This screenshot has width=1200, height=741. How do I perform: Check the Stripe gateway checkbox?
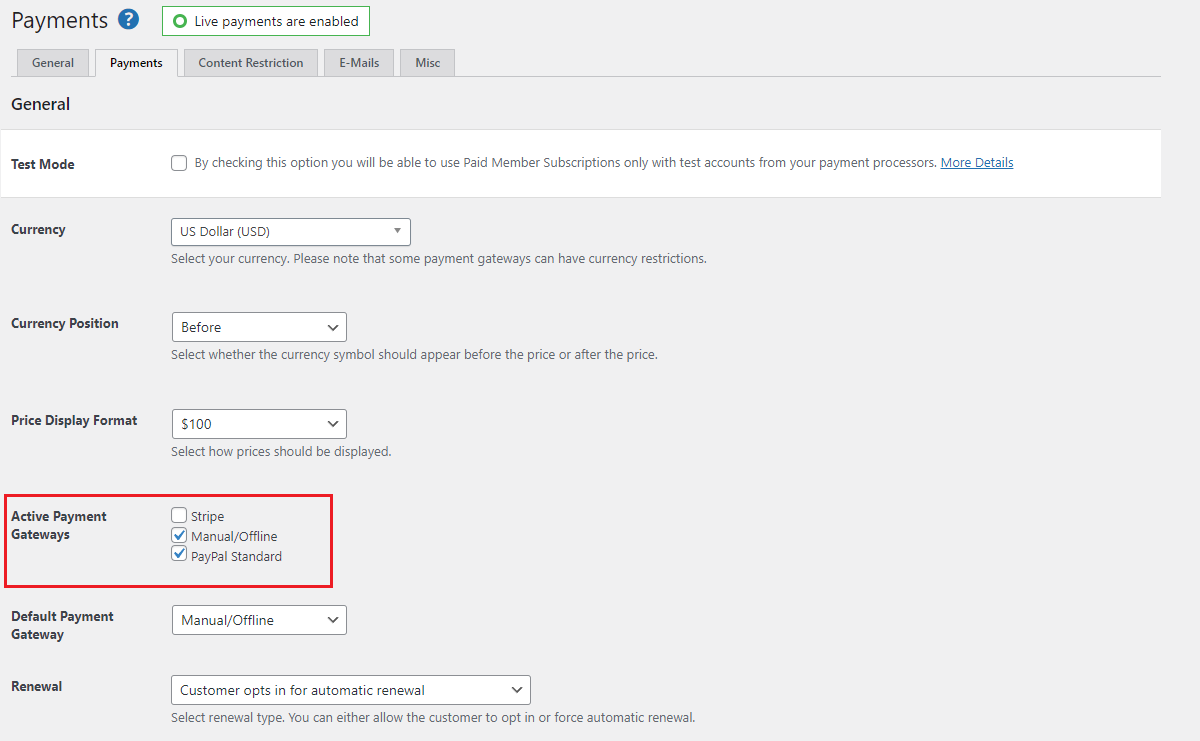click(179, 516)
